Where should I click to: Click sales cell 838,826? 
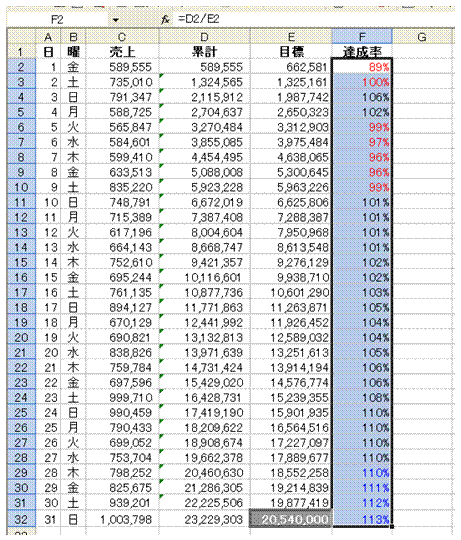(x=122, y=352)
